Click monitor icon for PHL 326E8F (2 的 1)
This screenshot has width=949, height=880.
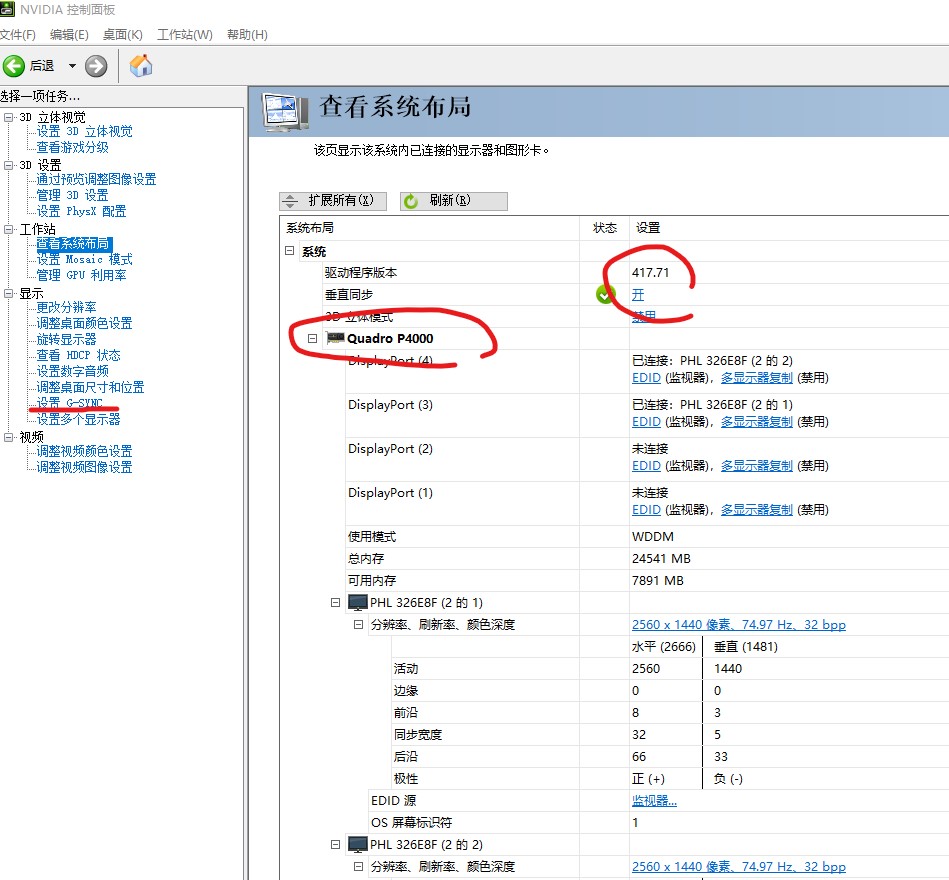tap(358, 603)
